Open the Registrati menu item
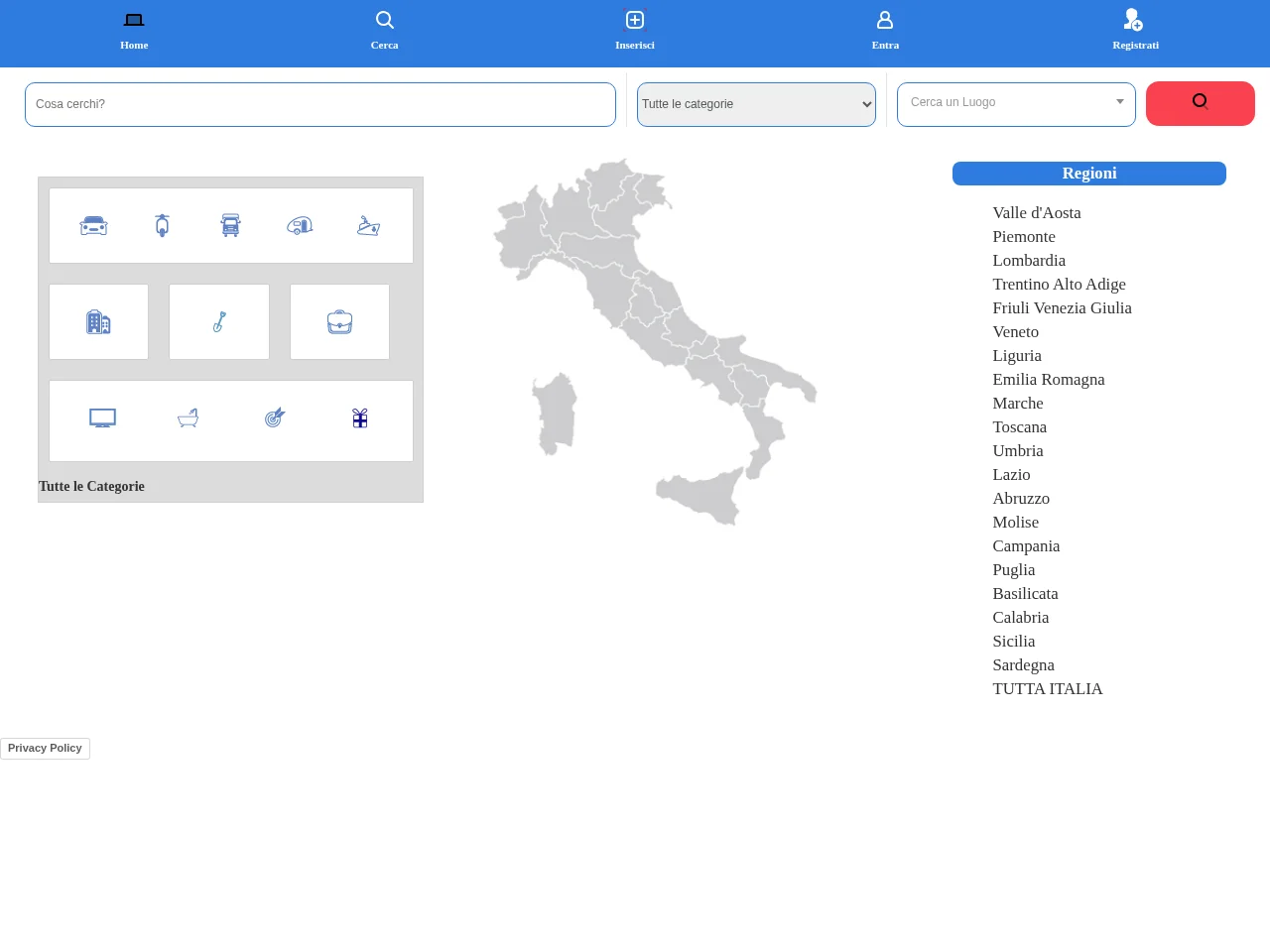 (x=1135, y=31)
